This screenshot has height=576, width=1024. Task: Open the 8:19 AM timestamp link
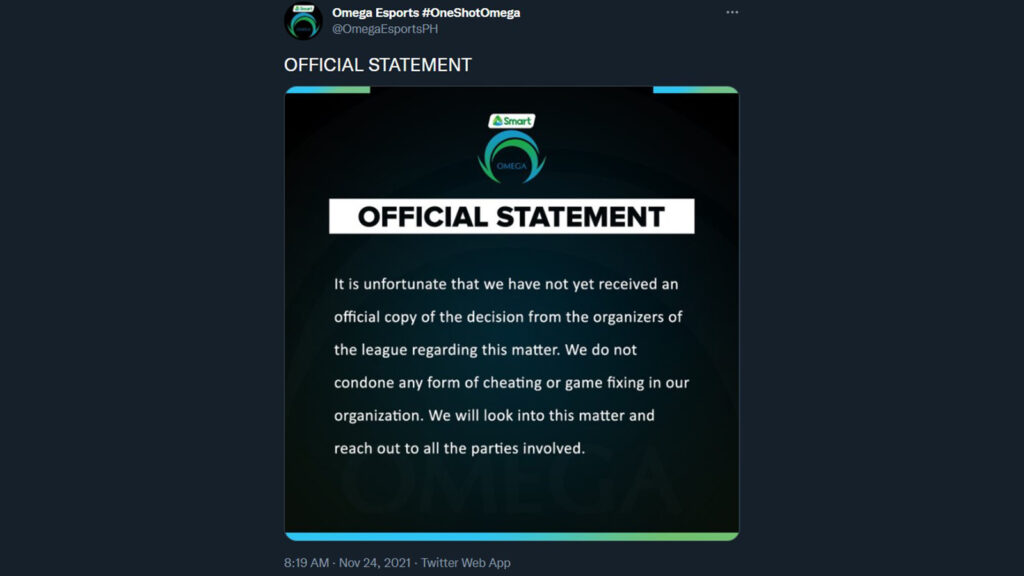pyautogui.click(x=306, y=562)
